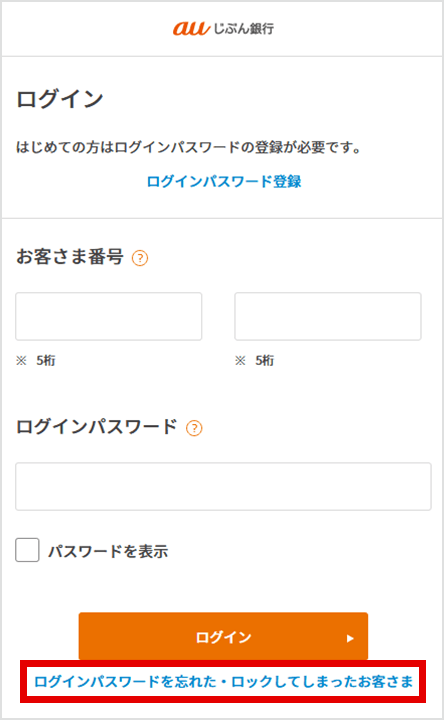This screenshot has width=444, height=720.
Task: Click the au じぶん銀行 logo
Action: [x=223, y=28]
